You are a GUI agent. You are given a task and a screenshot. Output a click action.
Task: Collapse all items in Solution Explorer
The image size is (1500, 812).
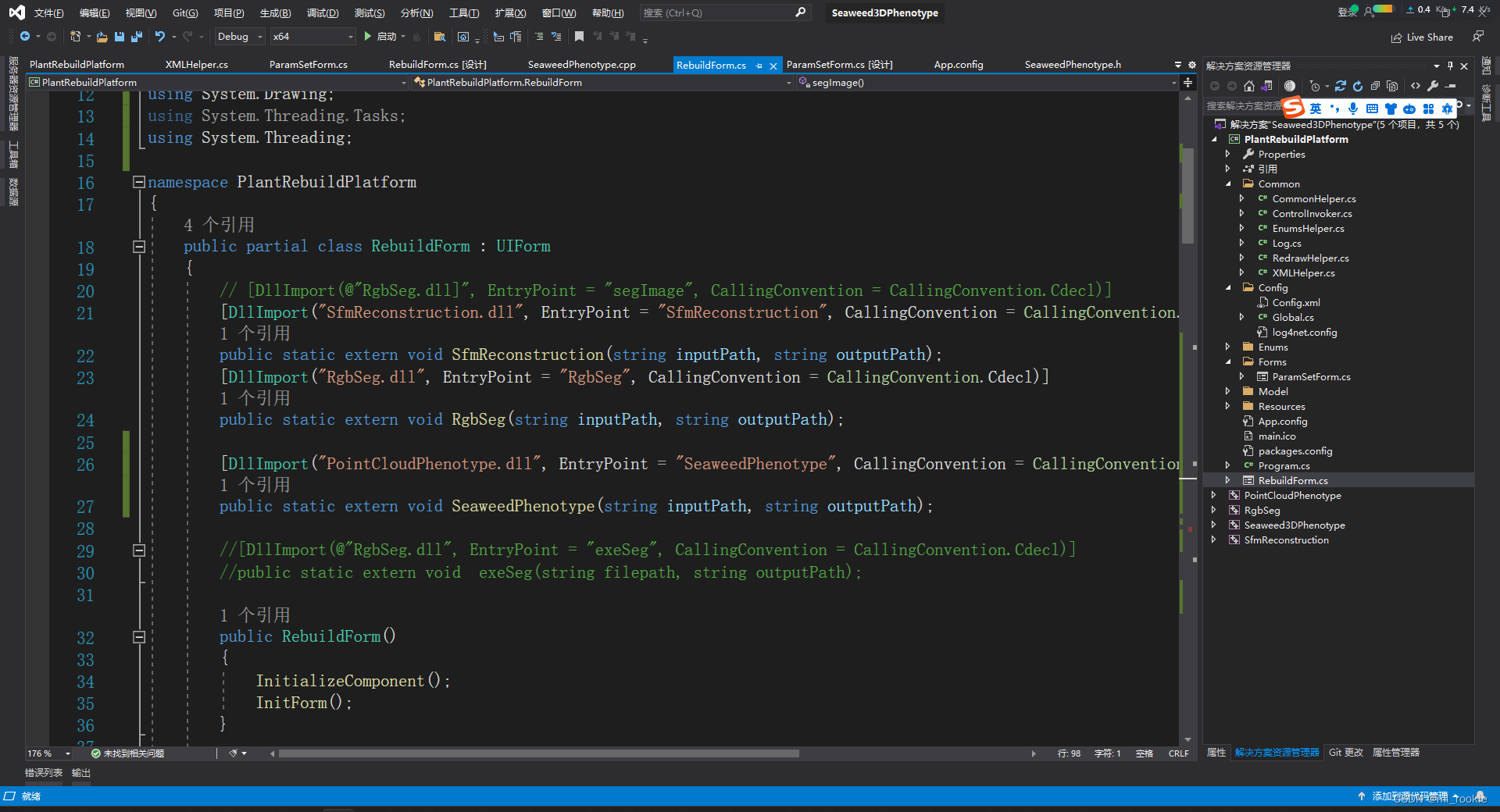[x=1375, y=86]
